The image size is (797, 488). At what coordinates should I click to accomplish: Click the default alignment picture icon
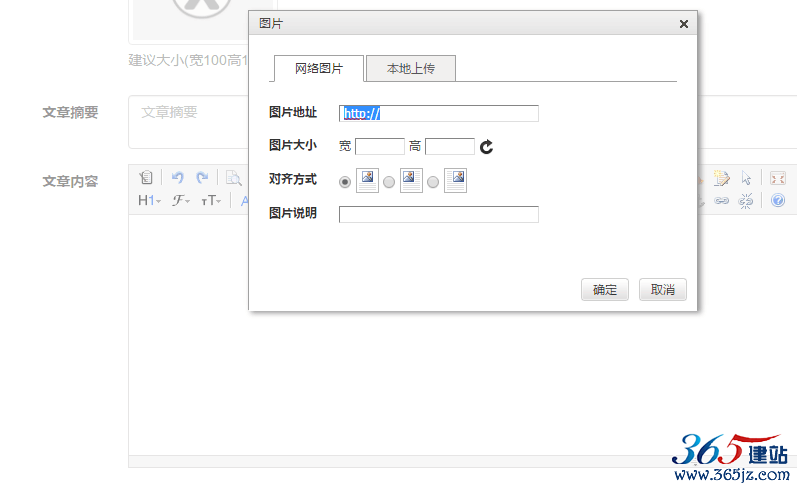tap(367, 180)
